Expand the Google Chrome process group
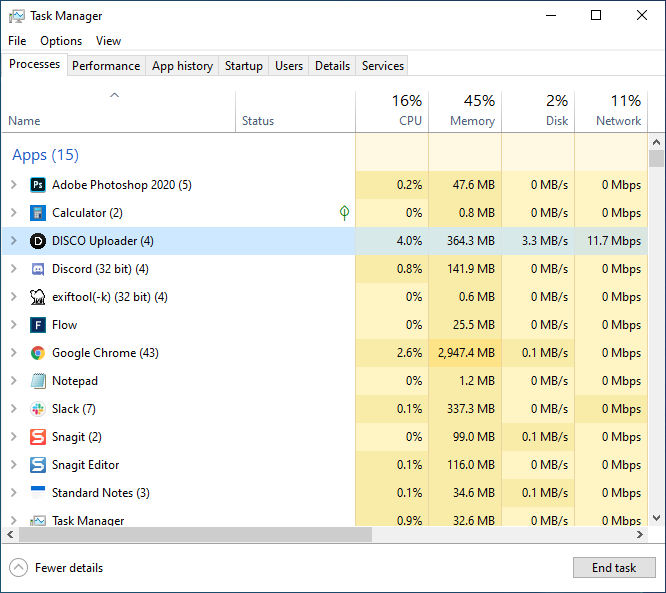Image resolution: width=666 pixels, height=593 pixels. [x=14, y=353]
